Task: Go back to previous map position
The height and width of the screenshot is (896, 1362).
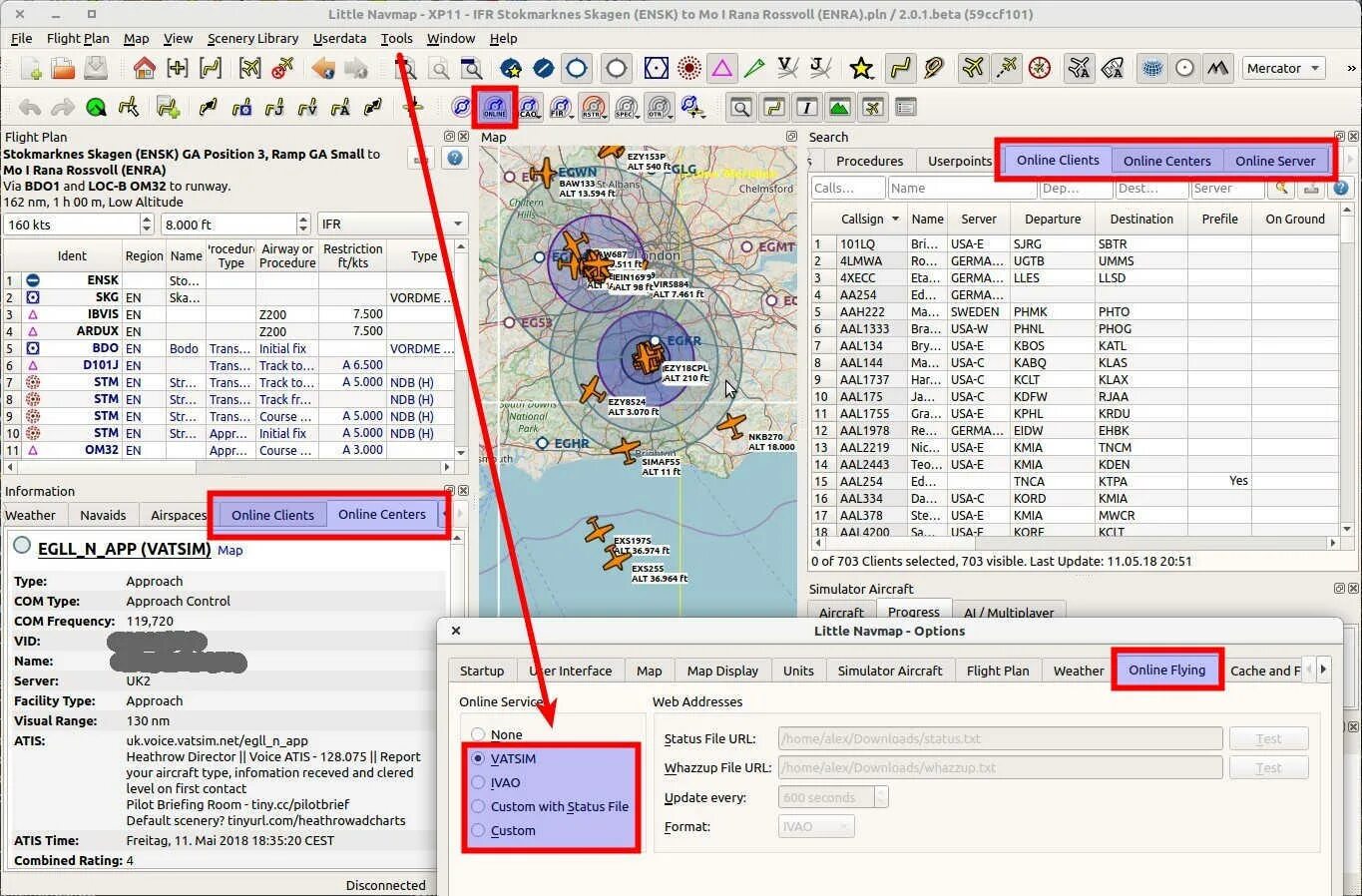Action: [322, 69]
